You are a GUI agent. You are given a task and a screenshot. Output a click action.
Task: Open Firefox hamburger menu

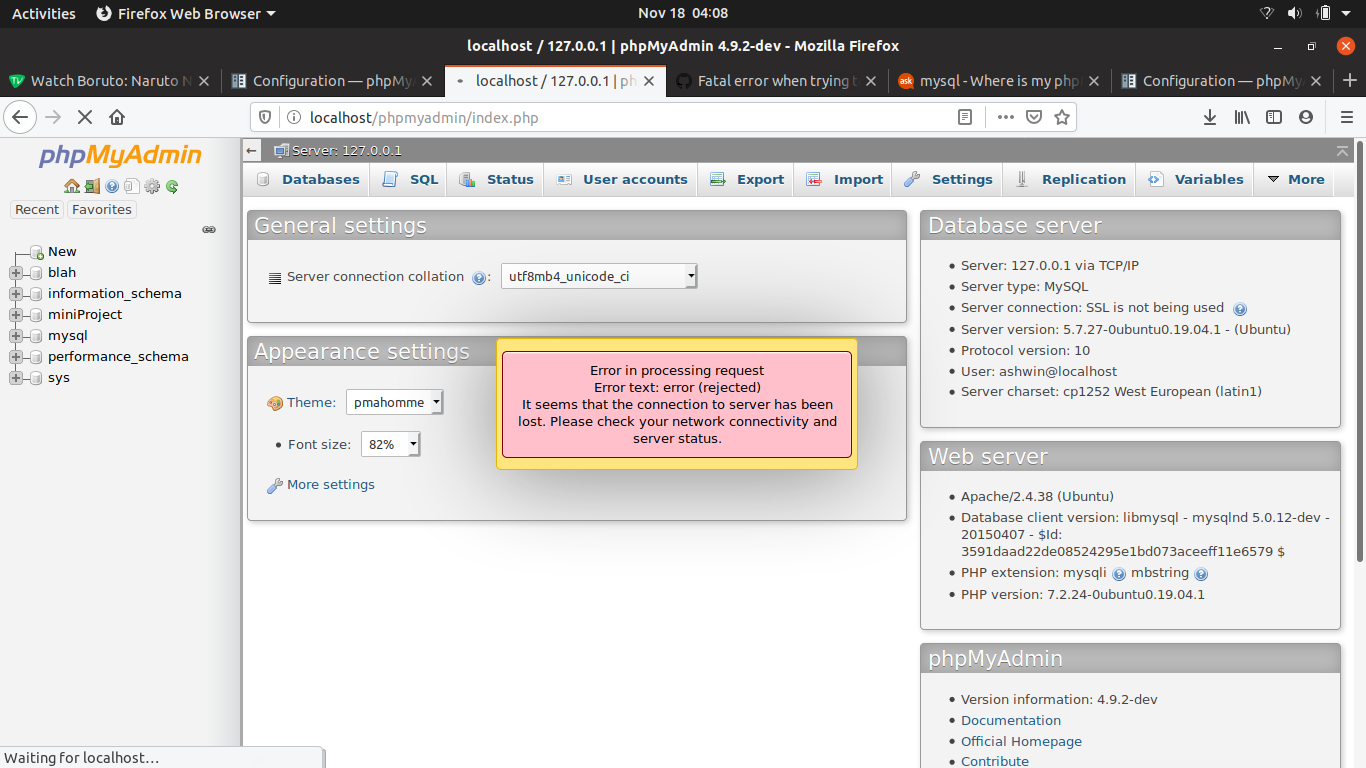coord(1345,117)
